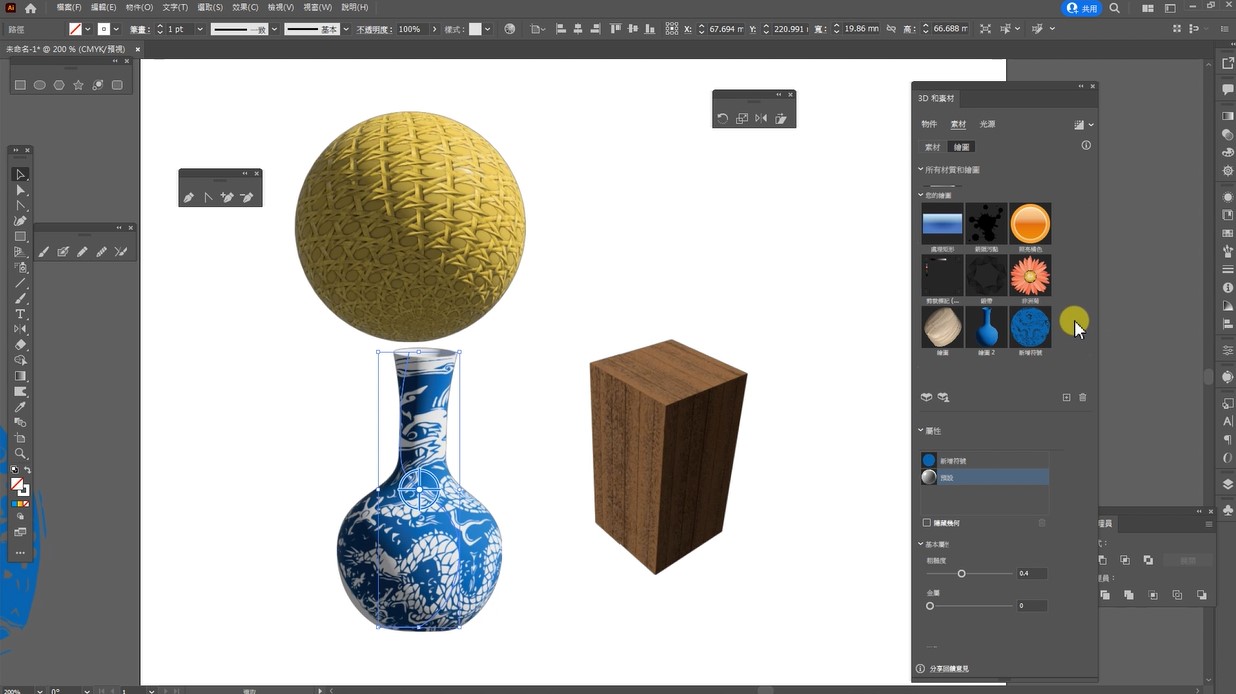Open the stroke weight dropdown
Image resolution: width=1236 pixels, height=694 pixels.
tap(200, 29)
